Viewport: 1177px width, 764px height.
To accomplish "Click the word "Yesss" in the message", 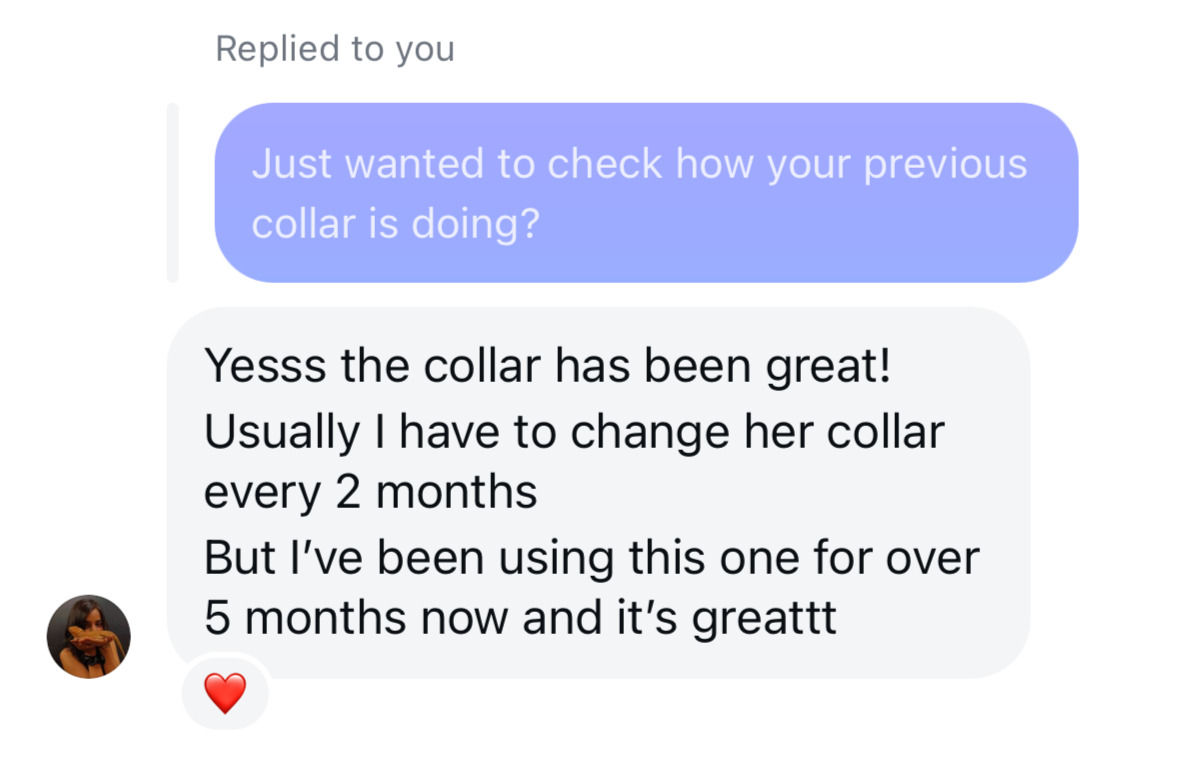I will pyautogui.click(x=264, y=367).
